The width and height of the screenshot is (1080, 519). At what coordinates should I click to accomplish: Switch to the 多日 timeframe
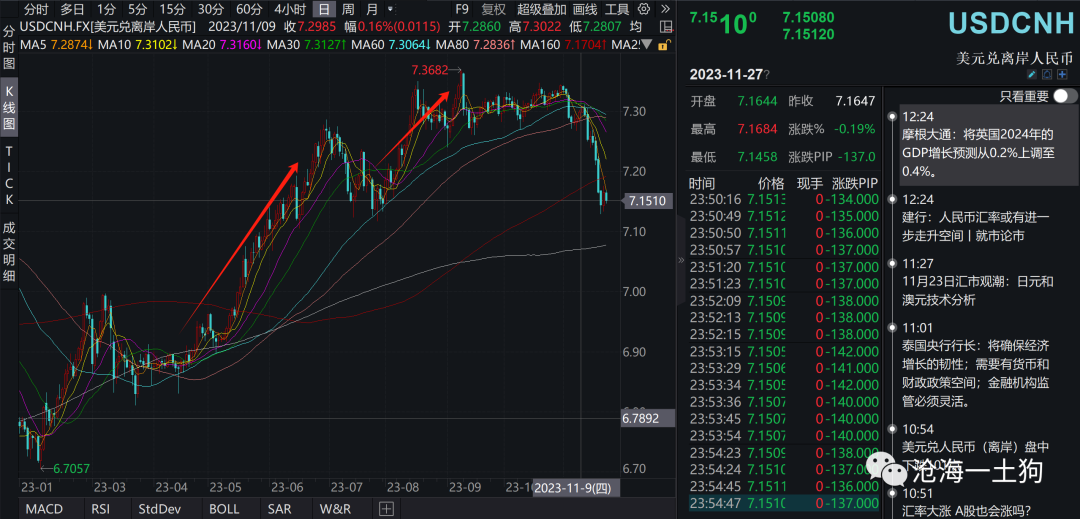point(72,9)
